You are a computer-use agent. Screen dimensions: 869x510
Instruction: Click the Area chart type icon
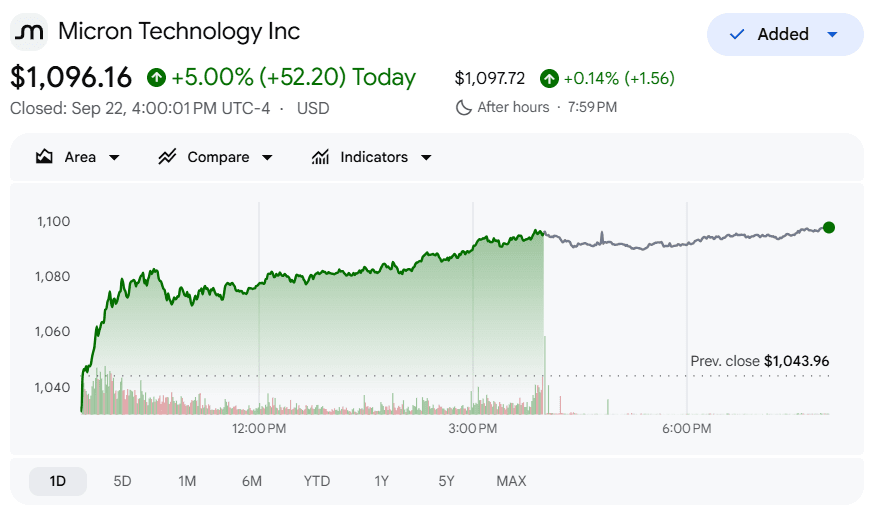coord(44,157)
